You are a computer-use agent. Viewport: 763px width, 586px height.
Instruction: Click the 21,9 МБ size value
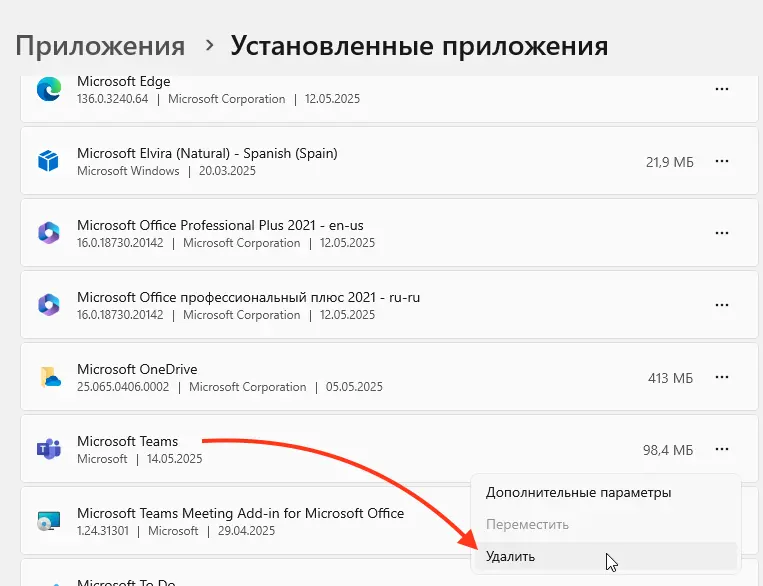click(x=670, y=162)
